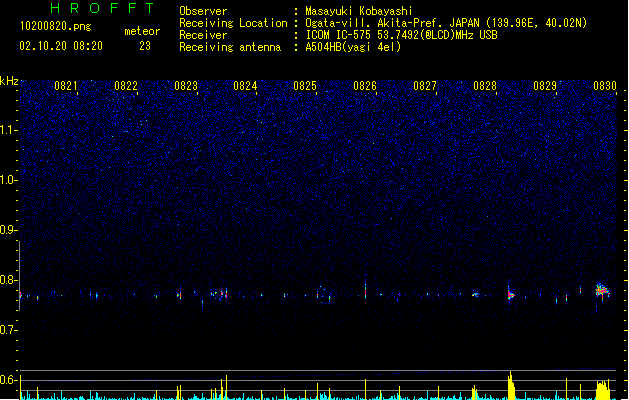Click the kHz axis unit label
Image resolution: width=629 pixels, height=400 pixels.
pos(9,81)
